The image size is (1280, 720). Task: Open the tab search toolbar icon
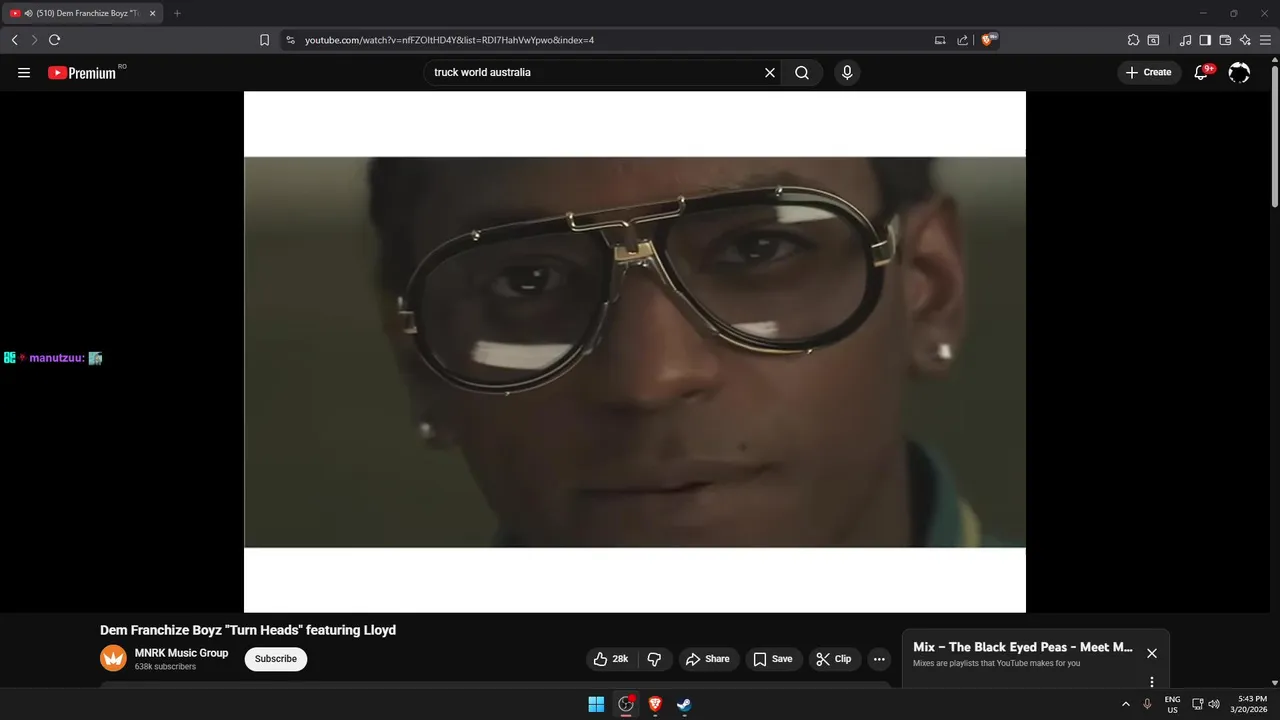coord(1153,40)
